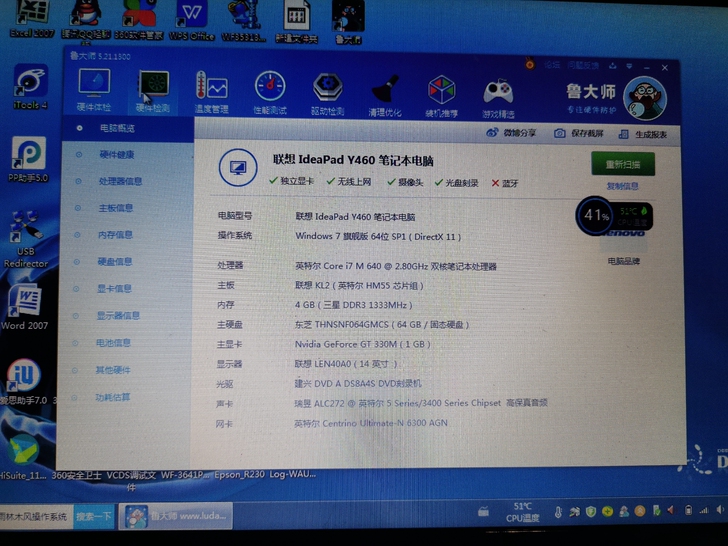Open 驱动检测 driver detection
Viewport: 728px width, 546px height.
(x=328, y=94)
